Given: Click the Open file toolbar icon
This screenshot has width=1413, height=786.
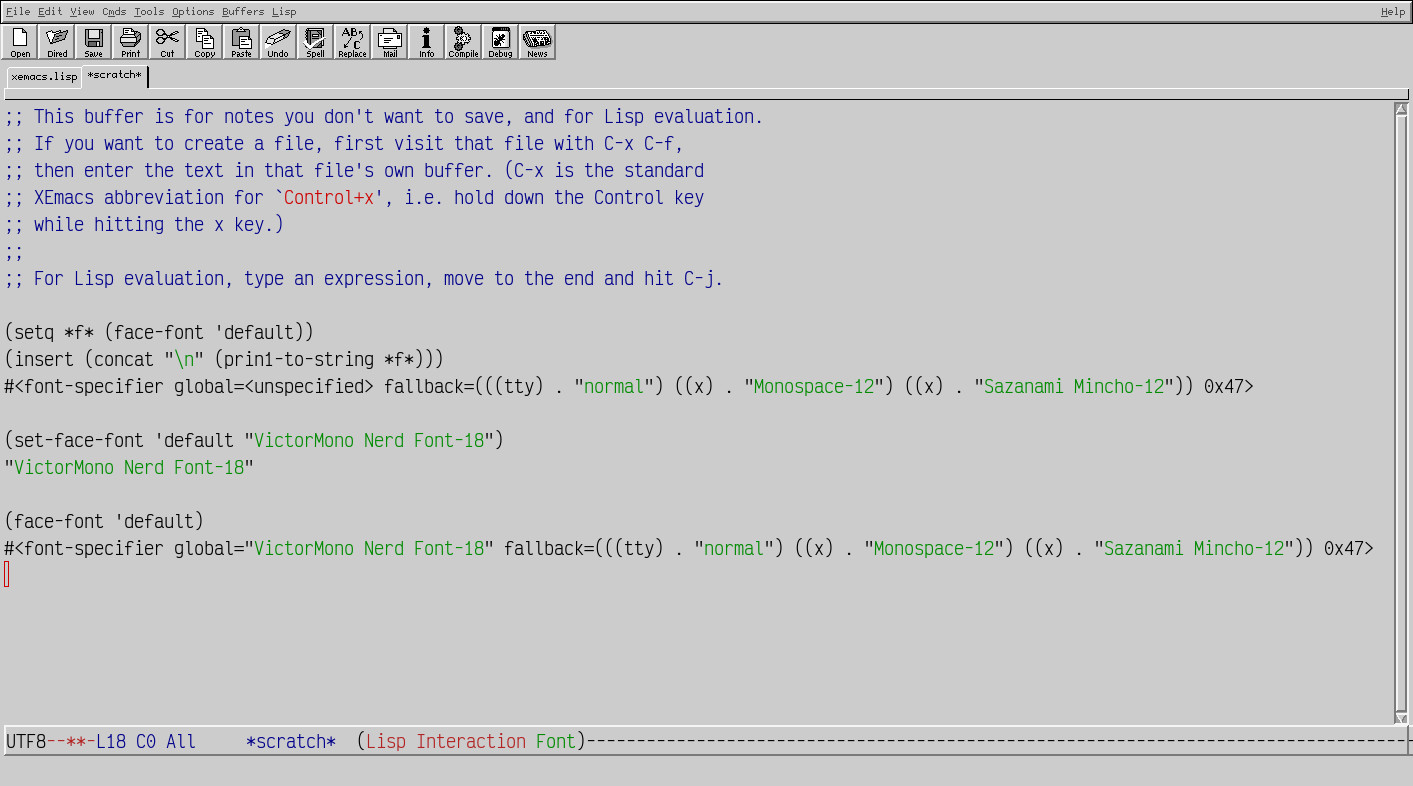Looking at the screenshot, I should (20, 42).
